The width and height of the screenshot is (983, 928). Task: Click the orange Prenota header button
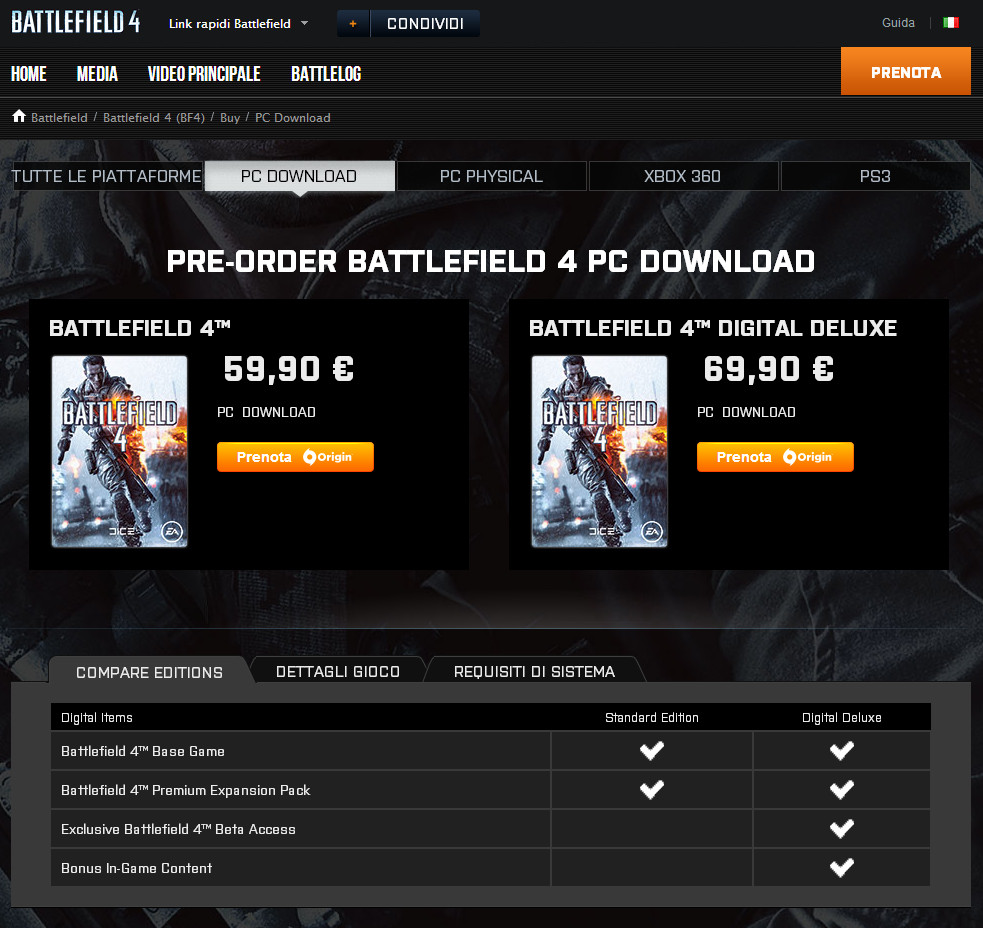point(906,71)
